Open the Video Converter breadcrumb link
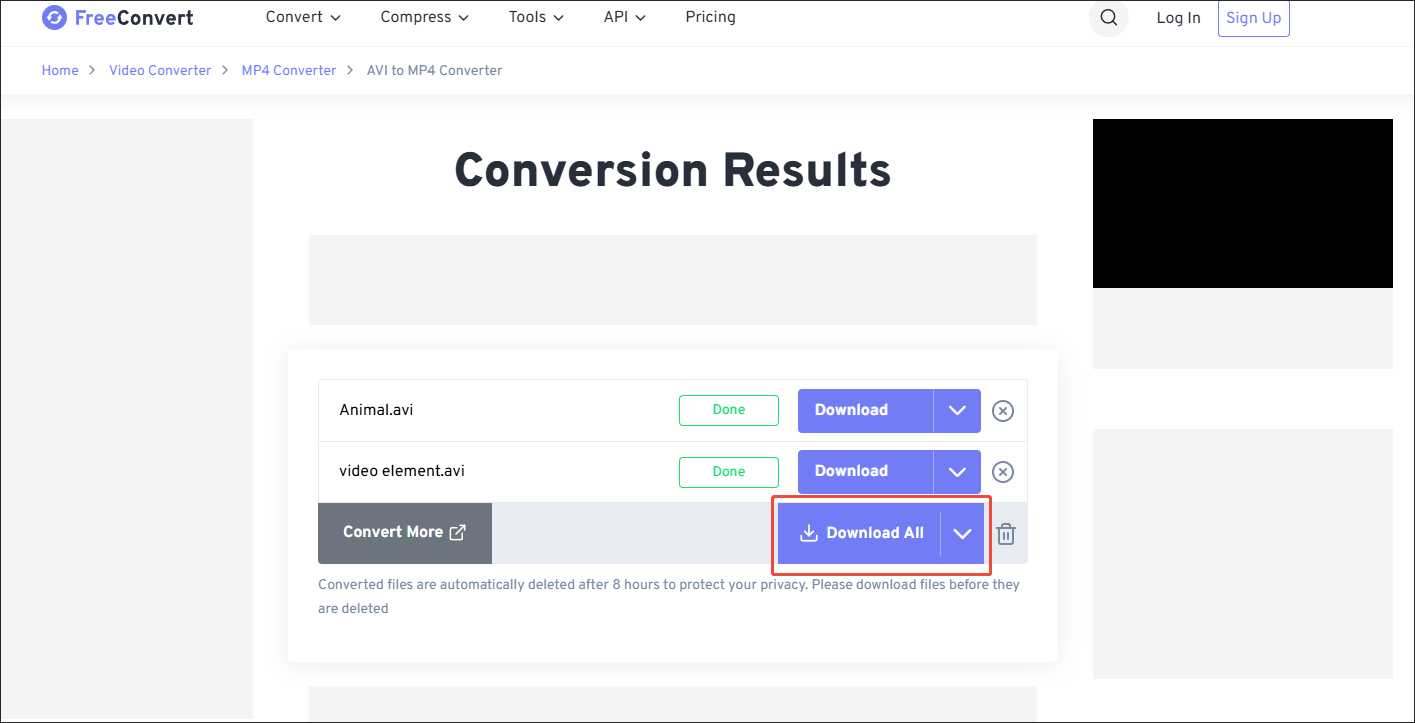 pos(160,70)
